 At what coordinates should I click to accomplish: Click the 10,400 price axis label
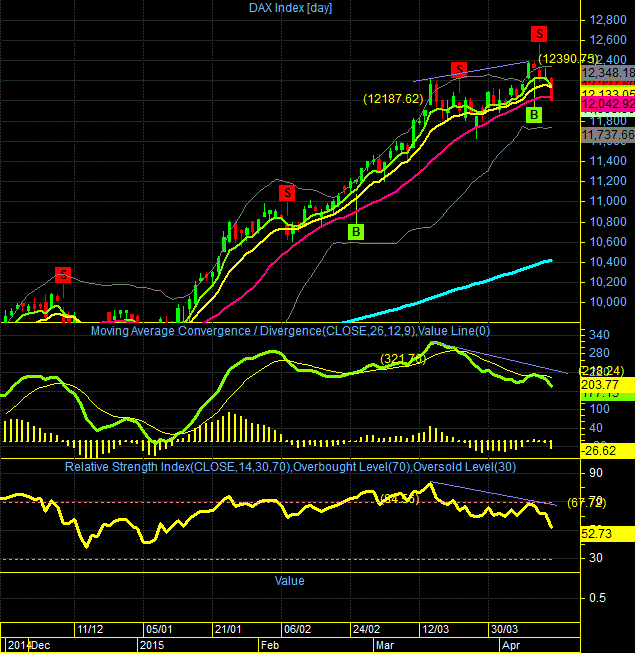608,262
